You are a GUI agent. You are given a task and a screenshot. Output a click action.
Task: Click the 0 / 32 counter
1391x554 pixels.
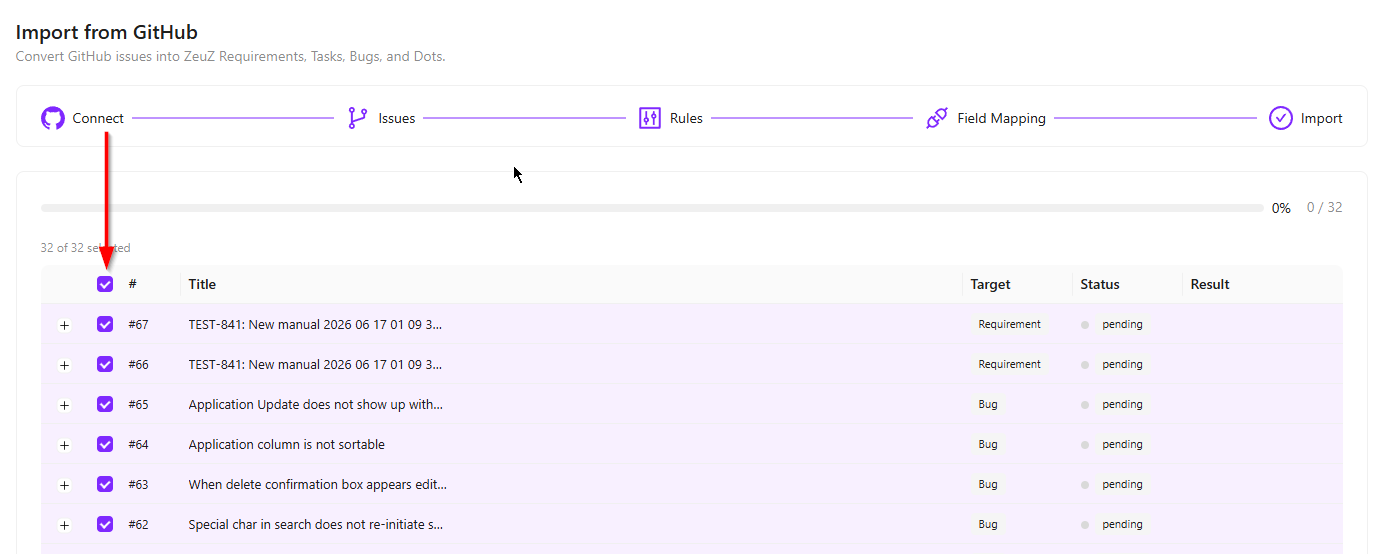[1324, 208]
